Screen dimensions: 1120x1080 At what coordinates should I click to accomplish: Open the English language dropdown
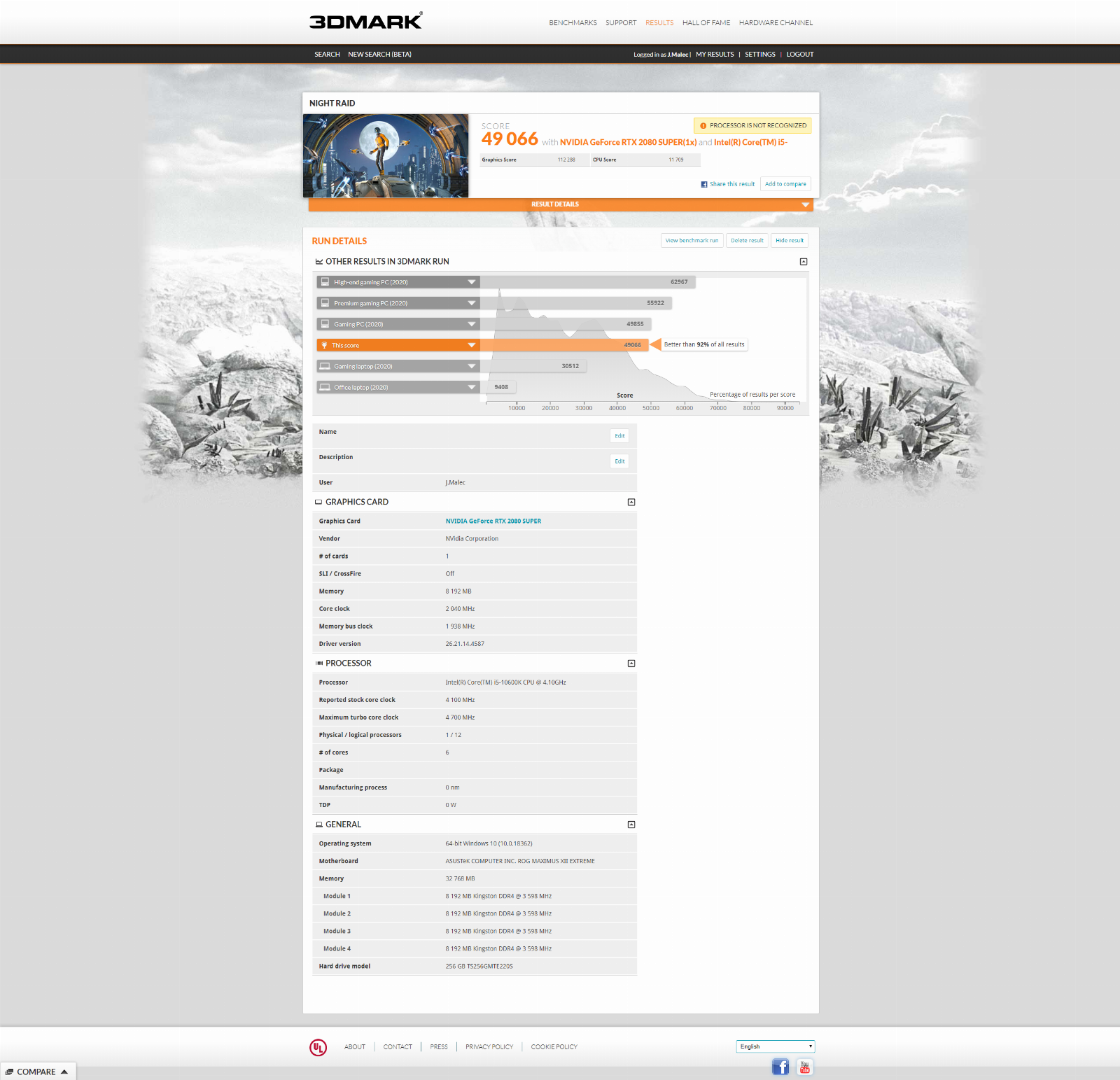point(775,1046)
